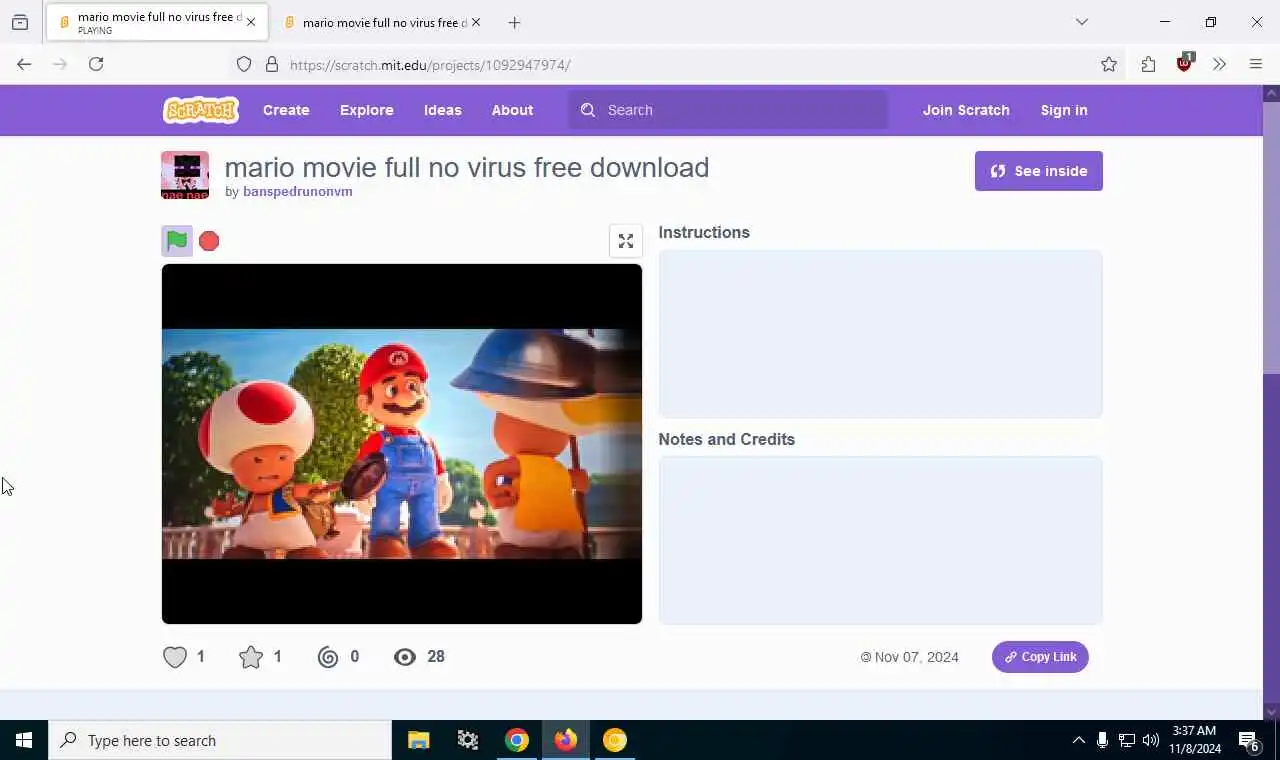
Task: Click the Nov 07, 2024 date text
Action: pos(916,657)
